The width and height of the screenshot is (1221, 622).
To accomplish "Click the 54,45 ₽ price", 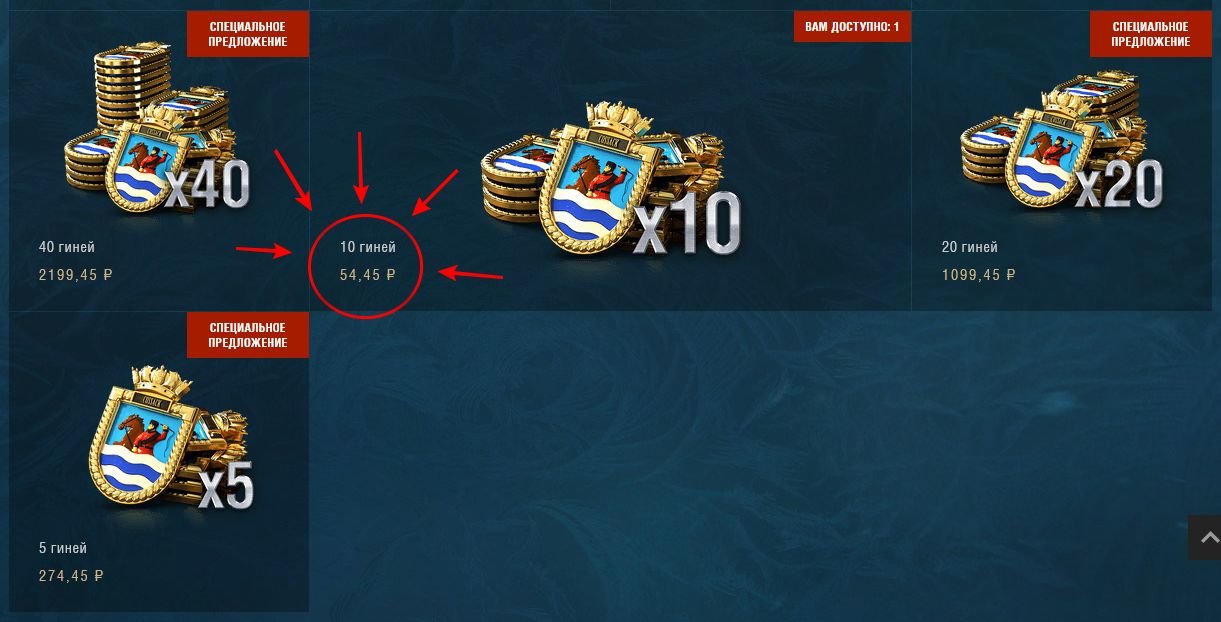I will tap(368, 274).
